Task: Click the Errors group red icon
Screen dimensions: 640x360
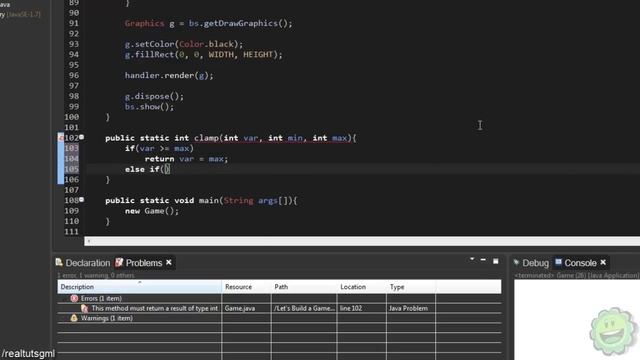Action: click(74, 298)
